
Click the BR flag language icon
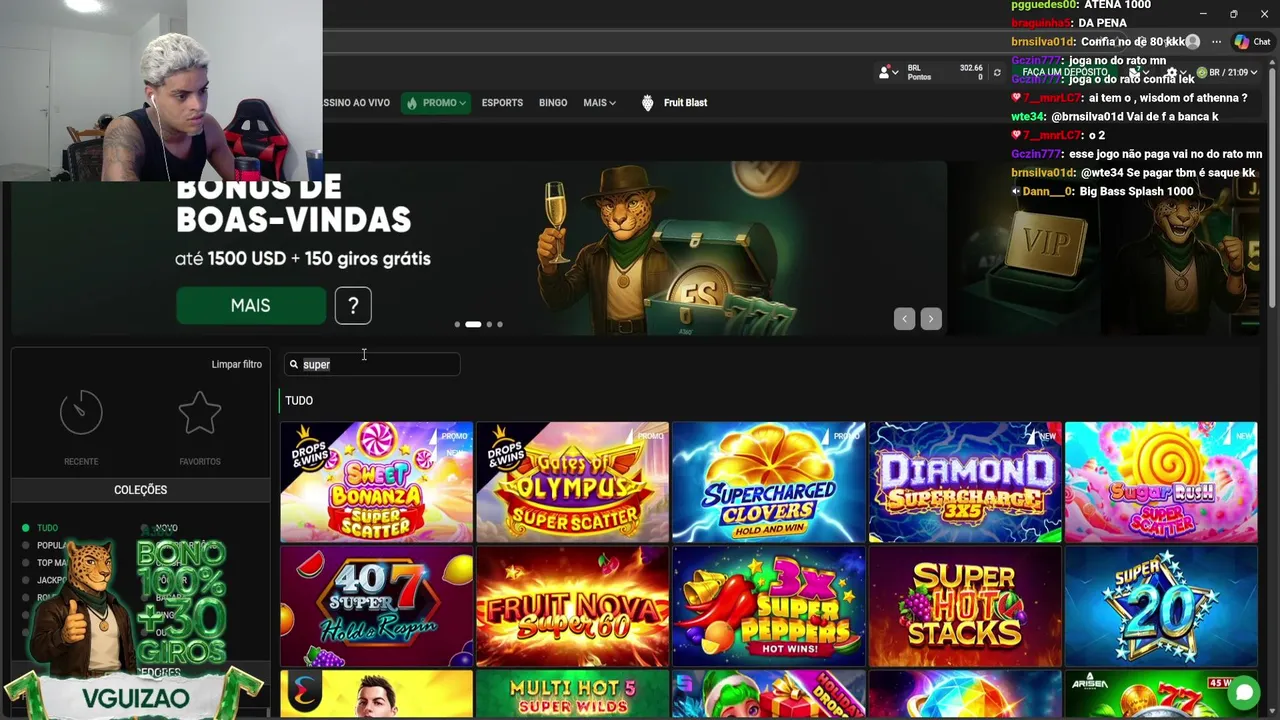tap(1202, 73)
